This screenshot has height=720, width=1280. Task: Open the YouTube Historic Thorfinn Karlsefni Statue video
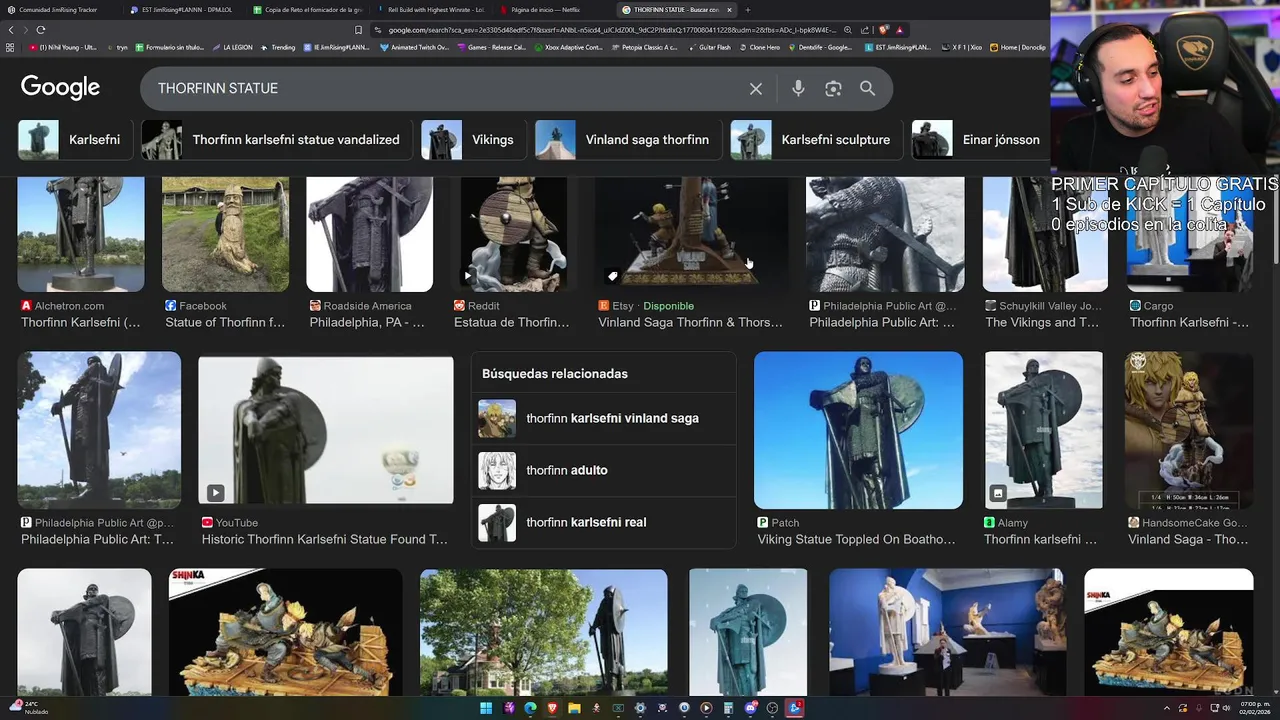(x=325, y=430)
